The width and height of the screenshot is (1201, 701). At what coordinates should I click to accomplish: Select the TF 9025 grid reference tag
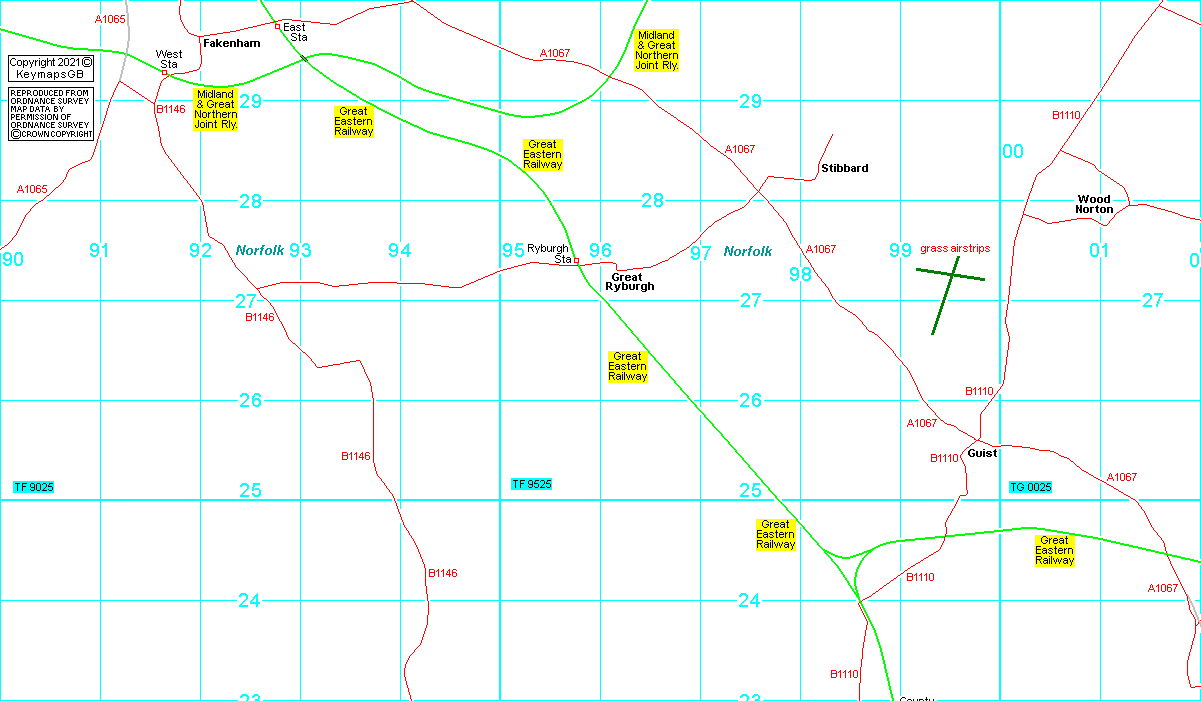click(33, 487)
